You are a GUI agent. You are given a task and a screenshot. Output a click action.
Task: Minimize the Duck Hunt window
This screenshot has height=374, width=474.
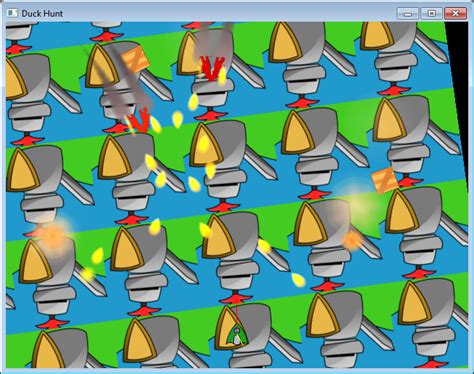click(x=407, y=14)
